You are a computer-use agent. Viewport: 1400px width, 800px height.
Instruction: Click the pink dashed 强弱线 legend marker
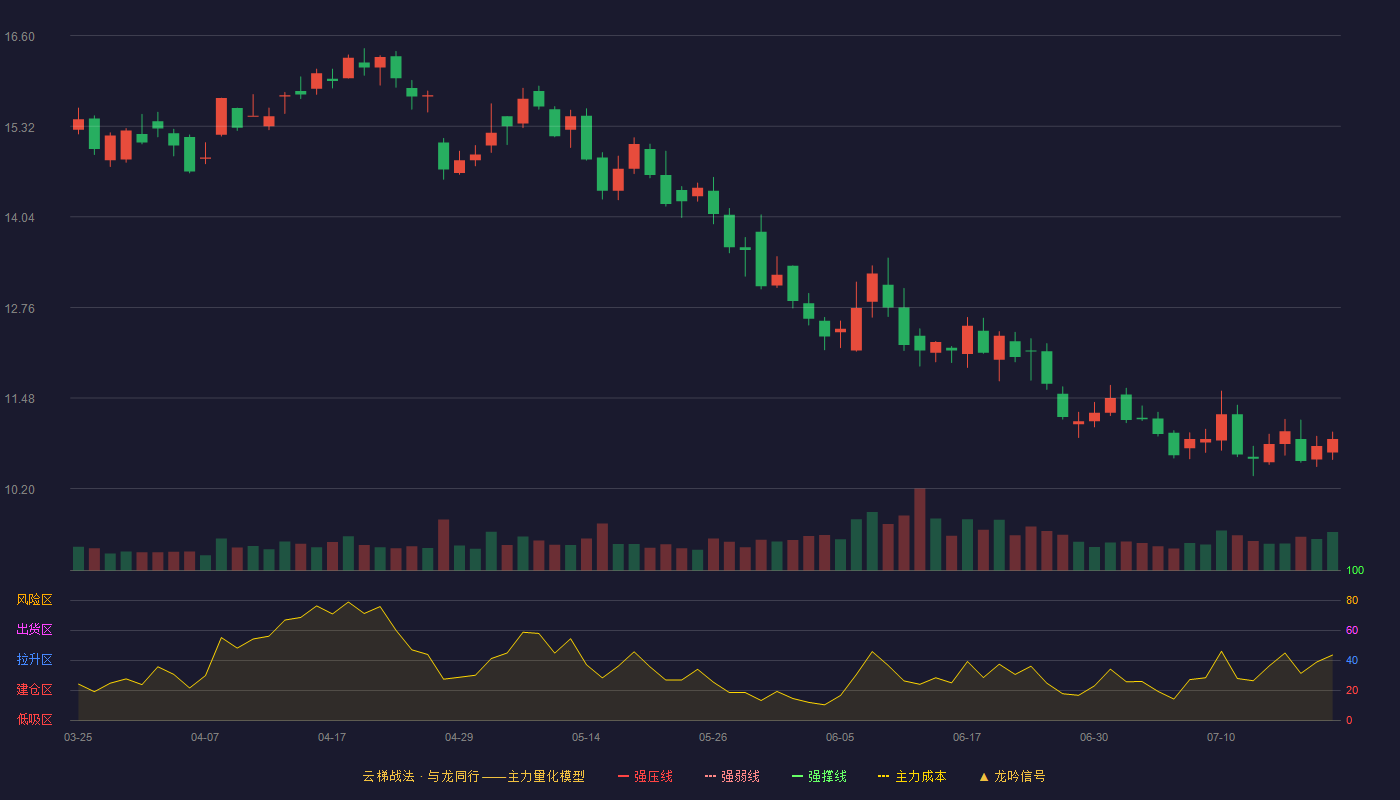(711, 776)
